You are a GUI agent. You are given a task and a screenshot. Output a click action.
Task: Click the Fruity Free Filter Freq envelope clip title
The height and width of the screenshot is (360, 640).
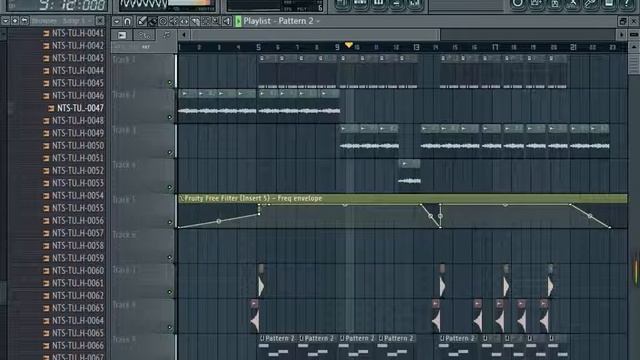pyautogui.click(x=253, y=198)
